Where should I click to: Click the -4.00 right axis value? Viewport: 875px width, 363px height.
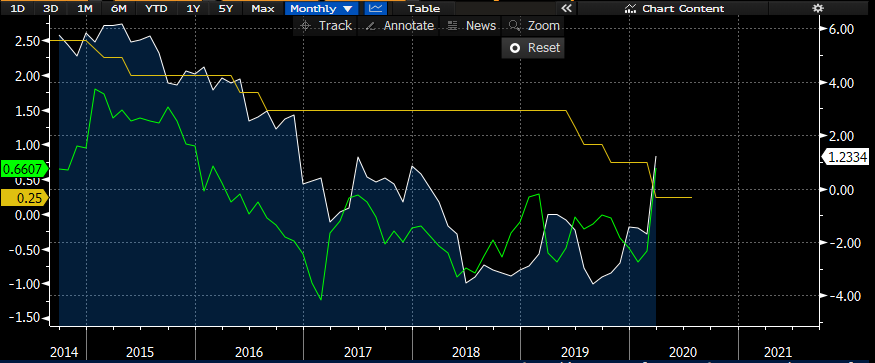pos(840,296)
